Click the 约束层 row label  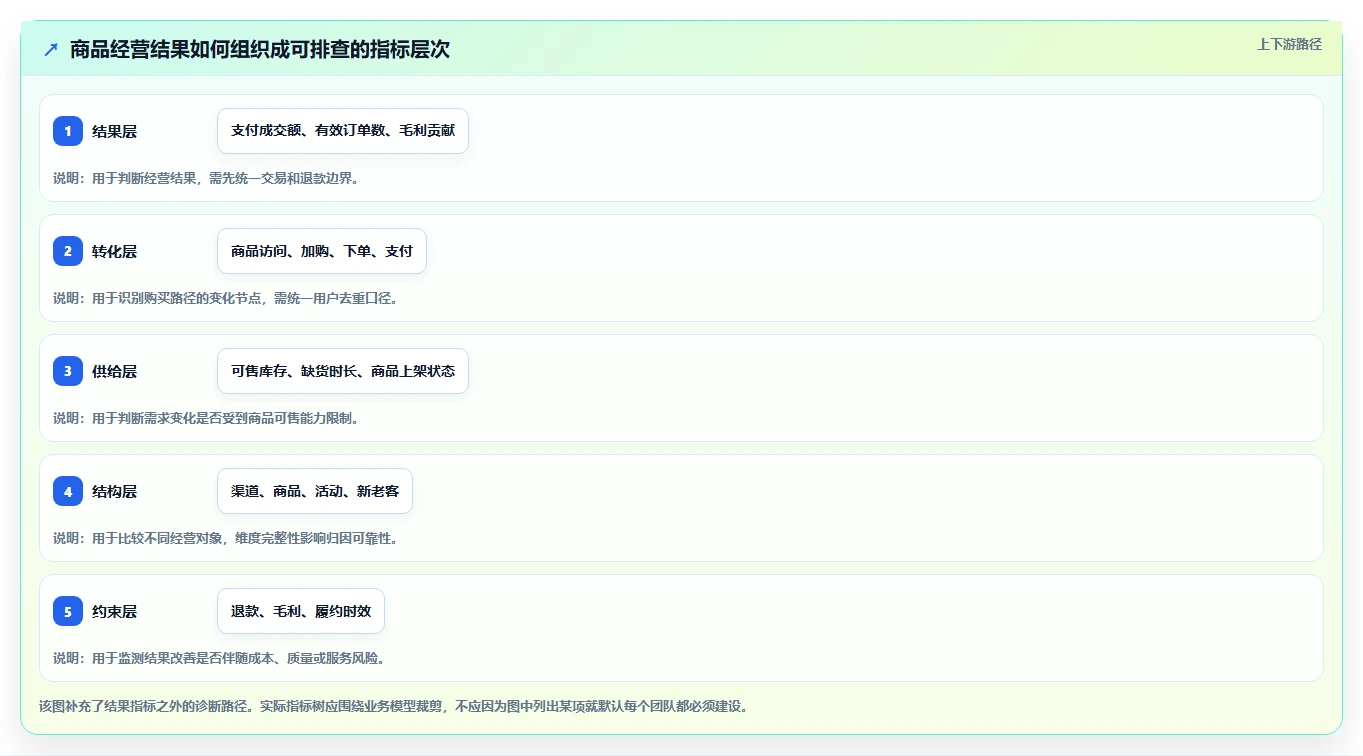coord(114,611)
